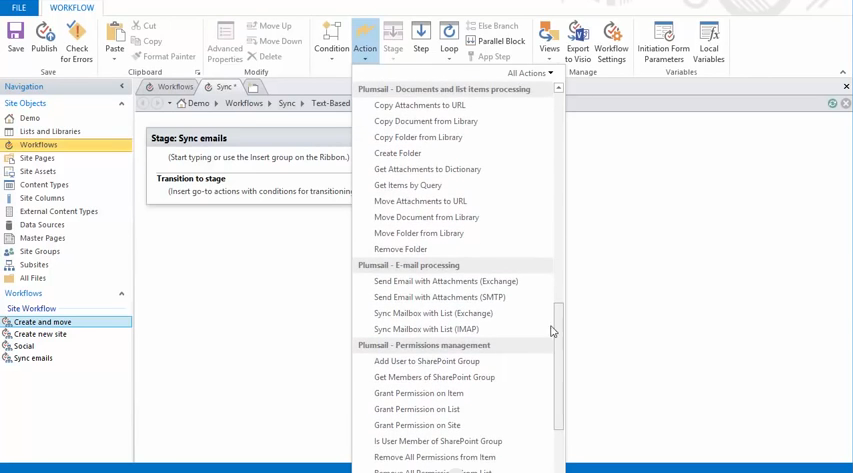Open Site Assets in the navigation pane
This screenshot has width=853, height=473.
(38, 171)
